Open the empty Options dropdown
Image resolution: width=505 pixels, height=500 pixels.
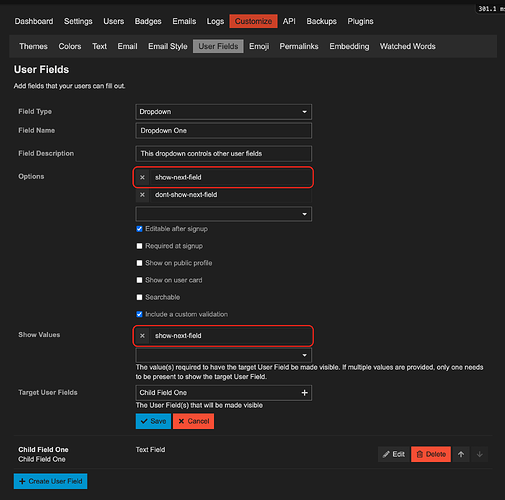coord(224,214)
